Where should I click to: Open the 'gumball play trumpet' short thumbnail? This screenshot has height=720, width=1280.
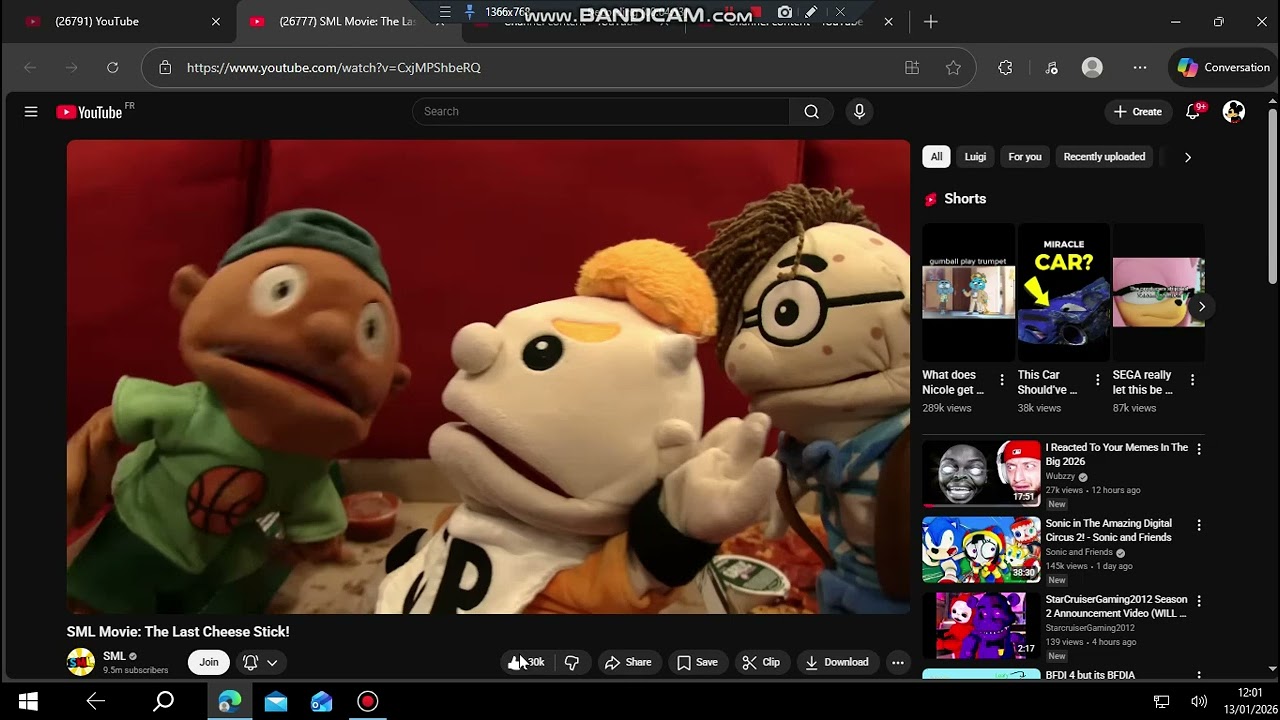[968, 291]
